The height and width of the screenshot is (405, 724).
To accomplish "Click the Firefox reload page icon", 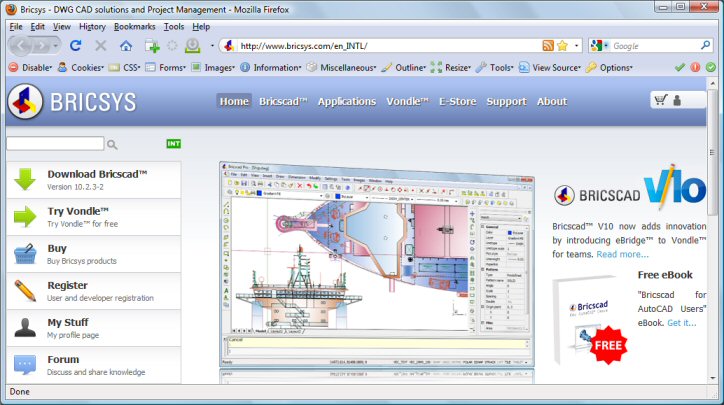I will (x=76, y=45).
